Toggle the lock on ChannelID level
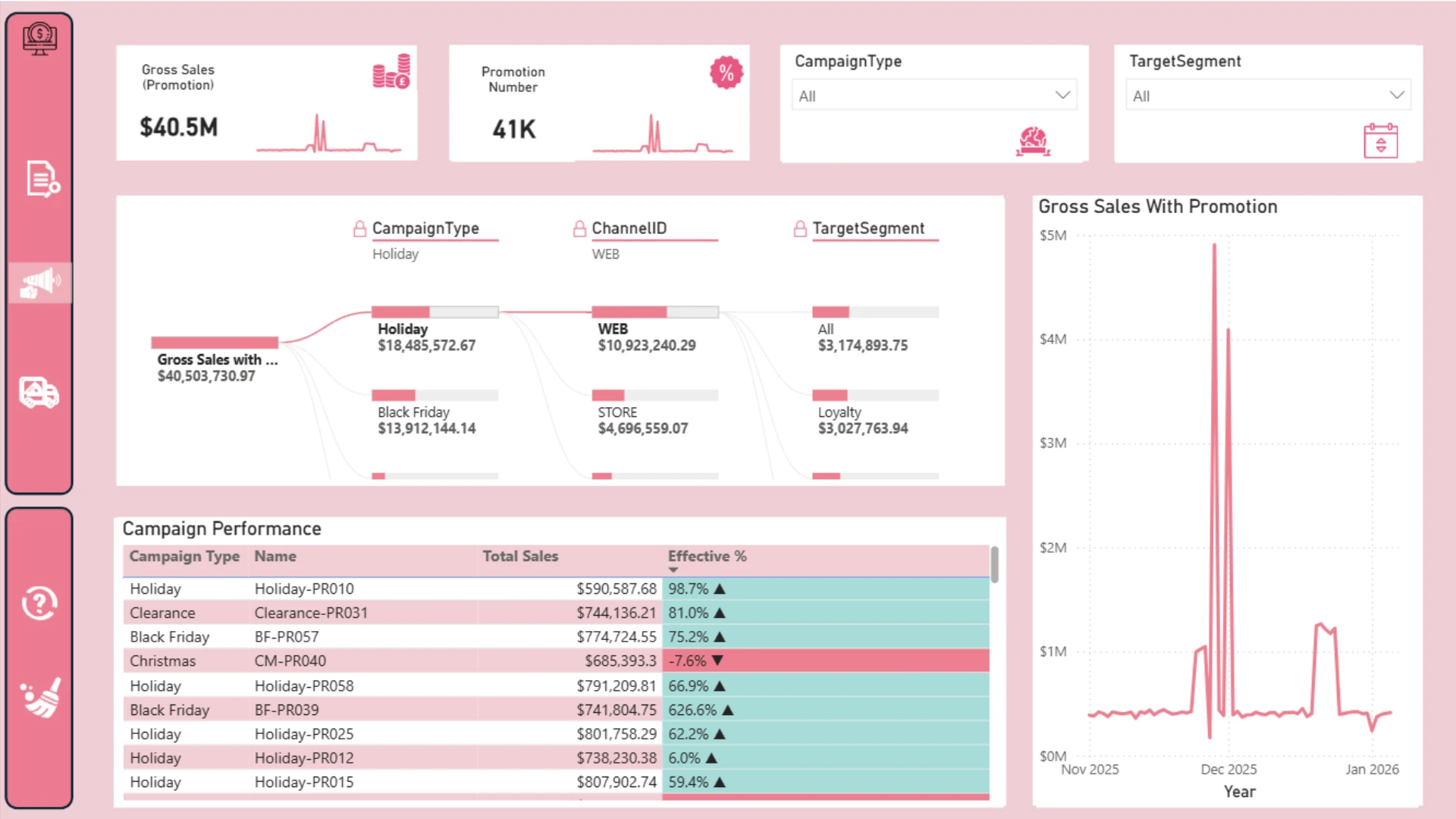Screen dimensions: 1456x819 [x=579, y=229]
